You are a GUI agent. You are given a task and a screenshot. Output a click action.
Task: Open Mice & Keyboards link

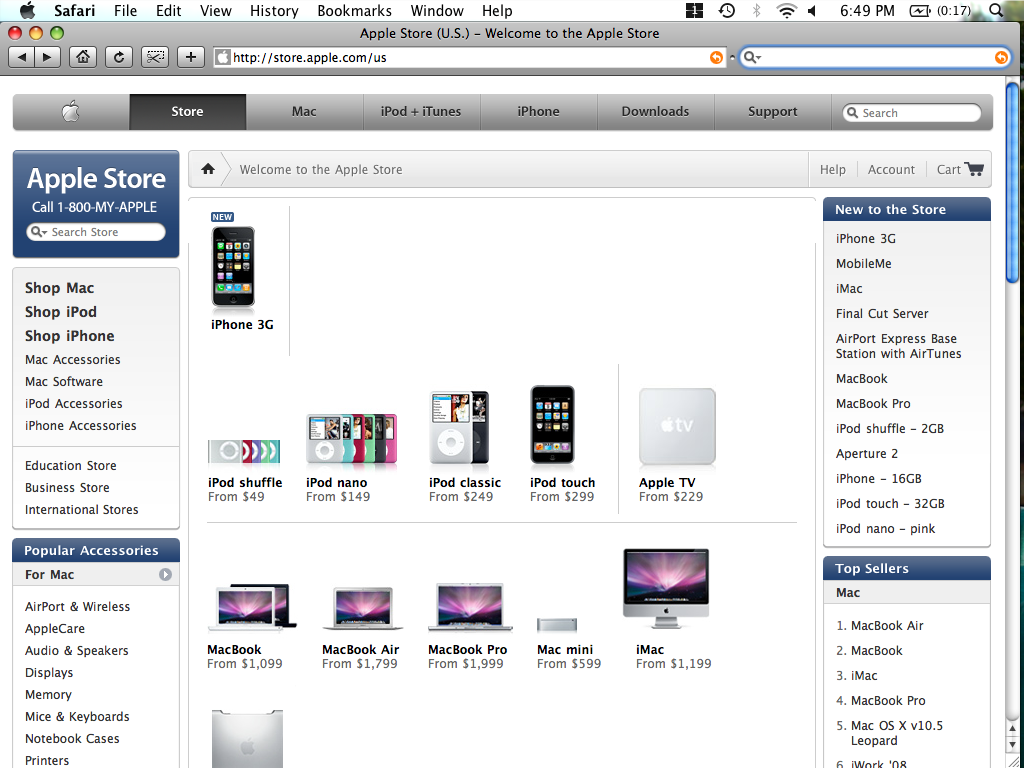pyautogui.click(x=77, y=716)
